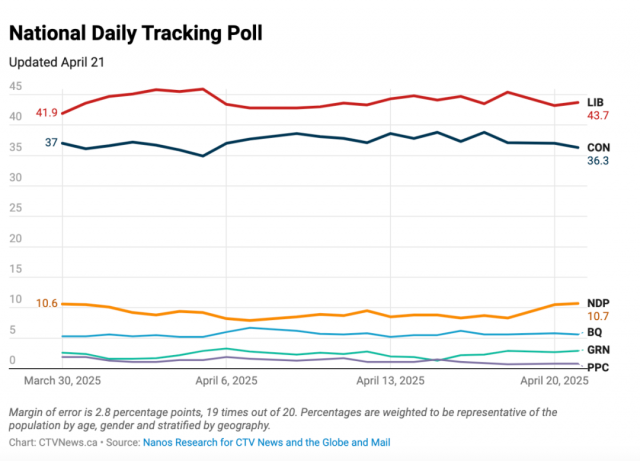Click the Updated April 21 subtitle
Viewport: 640px width, 461px height.
pyautogui.click(x=56, y=61)
